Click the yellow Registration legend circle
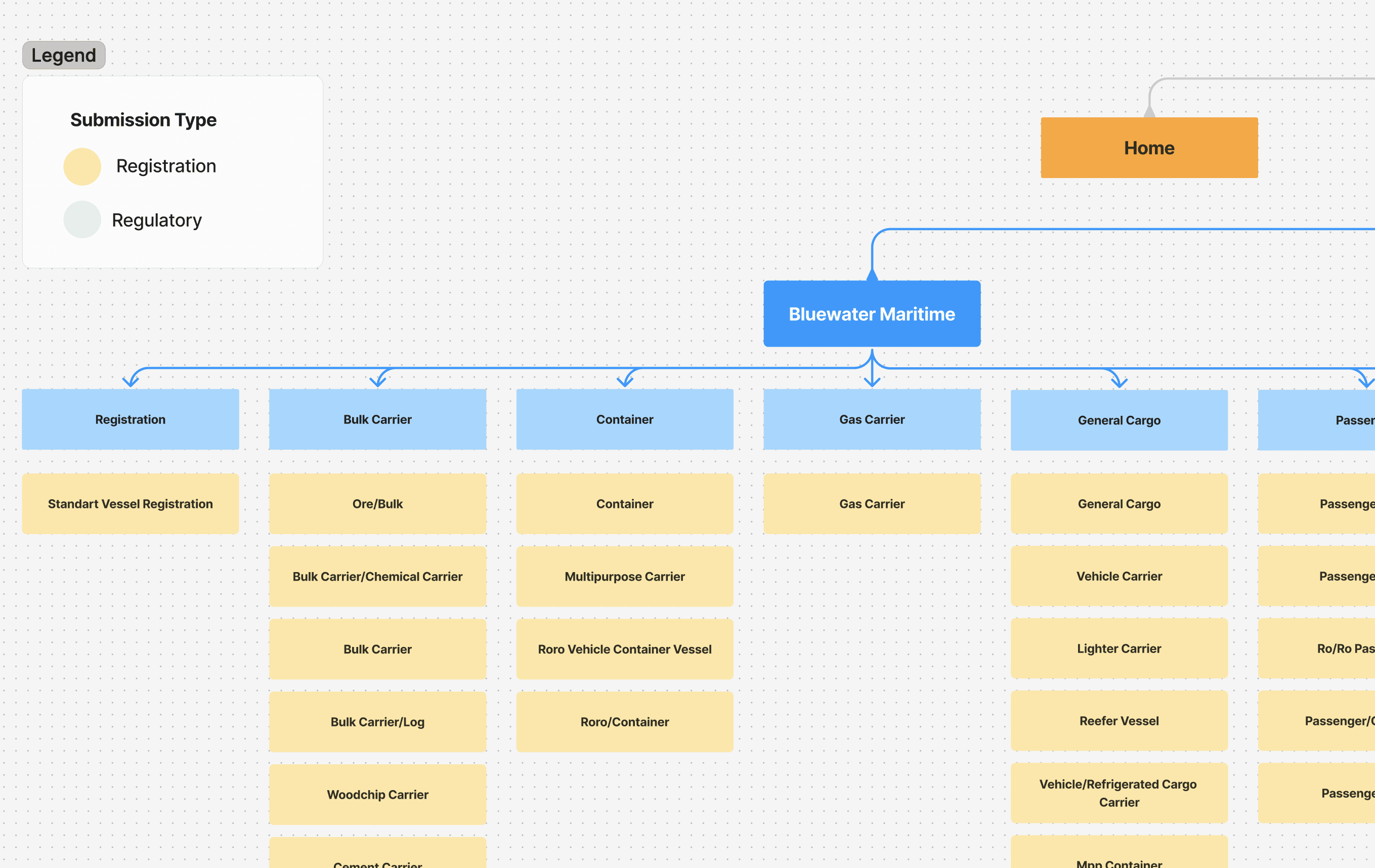The height and width of the screenshot is (868, 1375). tap(82, 167)
